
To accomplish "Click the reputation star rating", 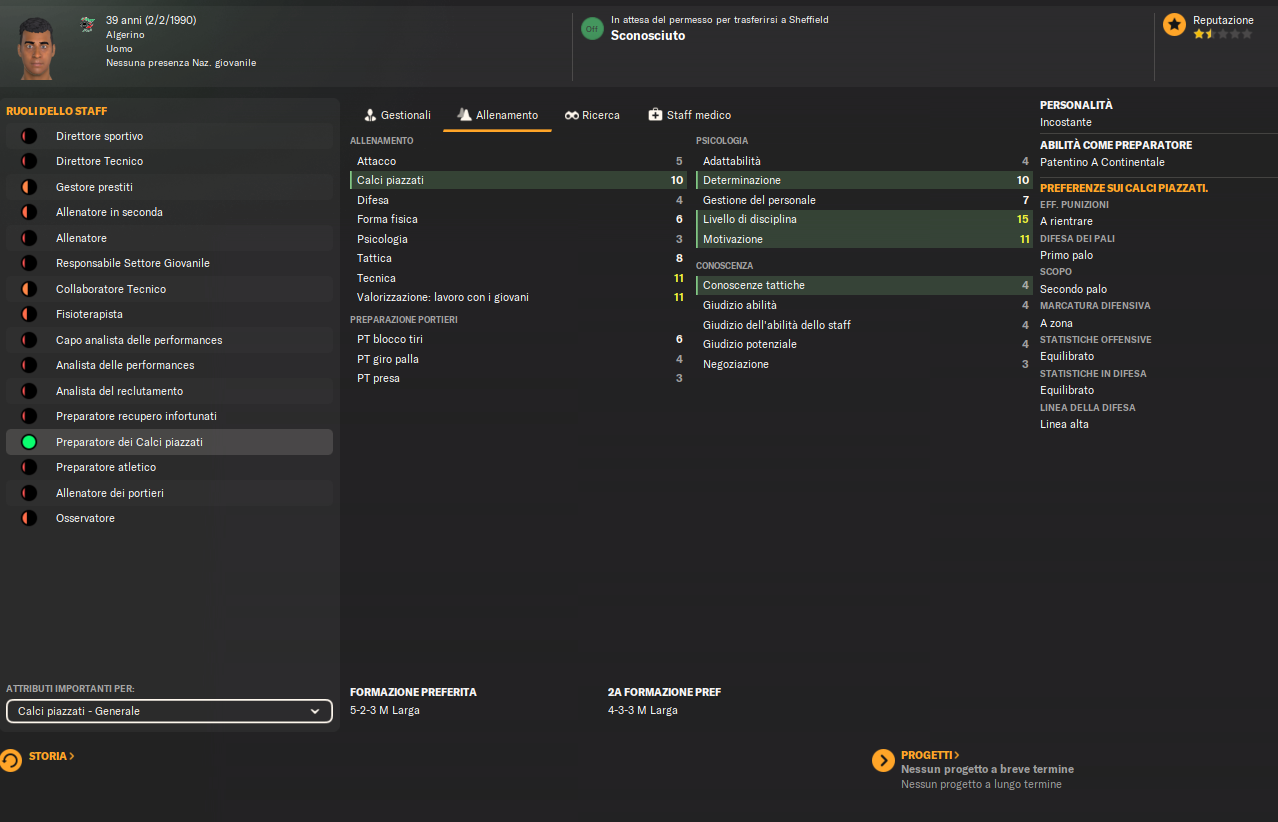I will point(1222,34).
